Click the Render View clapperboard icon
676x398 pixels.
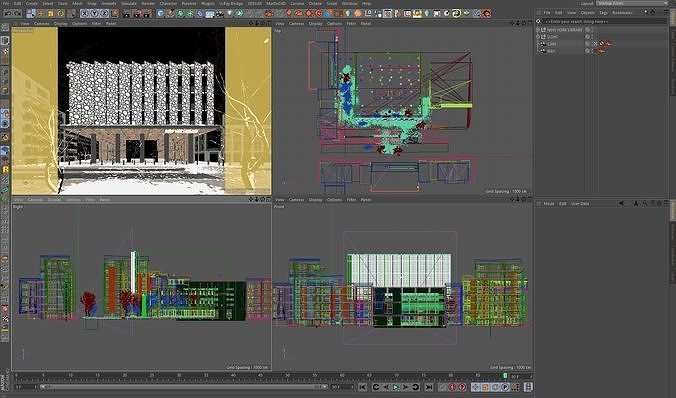pyautogui.click(x=127, y=14)
